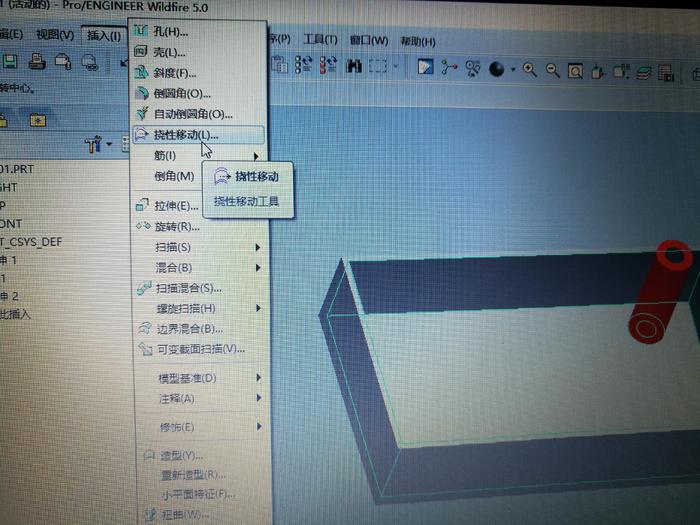Select 倒角(M) Chamfer menu item

(x=174, y=176)
